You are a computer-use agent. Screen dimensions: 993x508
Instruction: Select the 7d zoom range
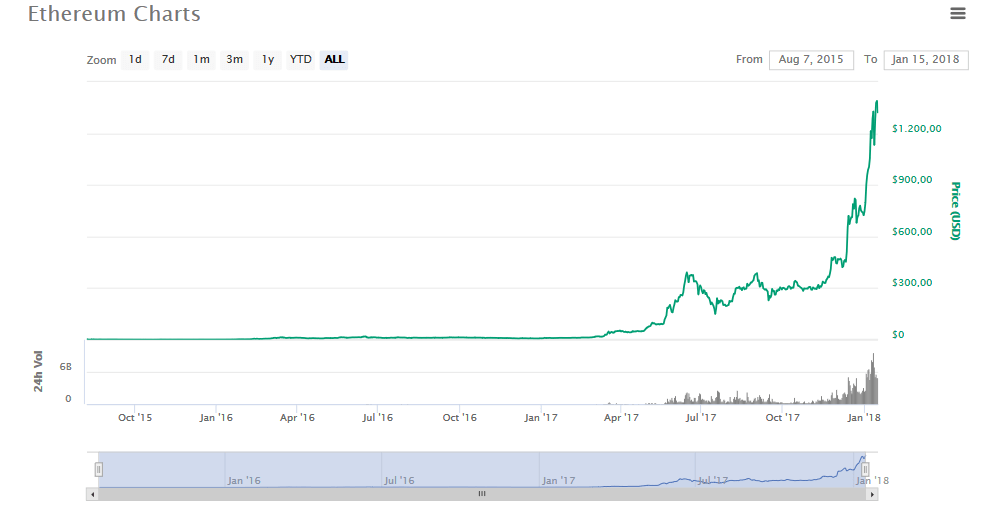coord(168,60)
